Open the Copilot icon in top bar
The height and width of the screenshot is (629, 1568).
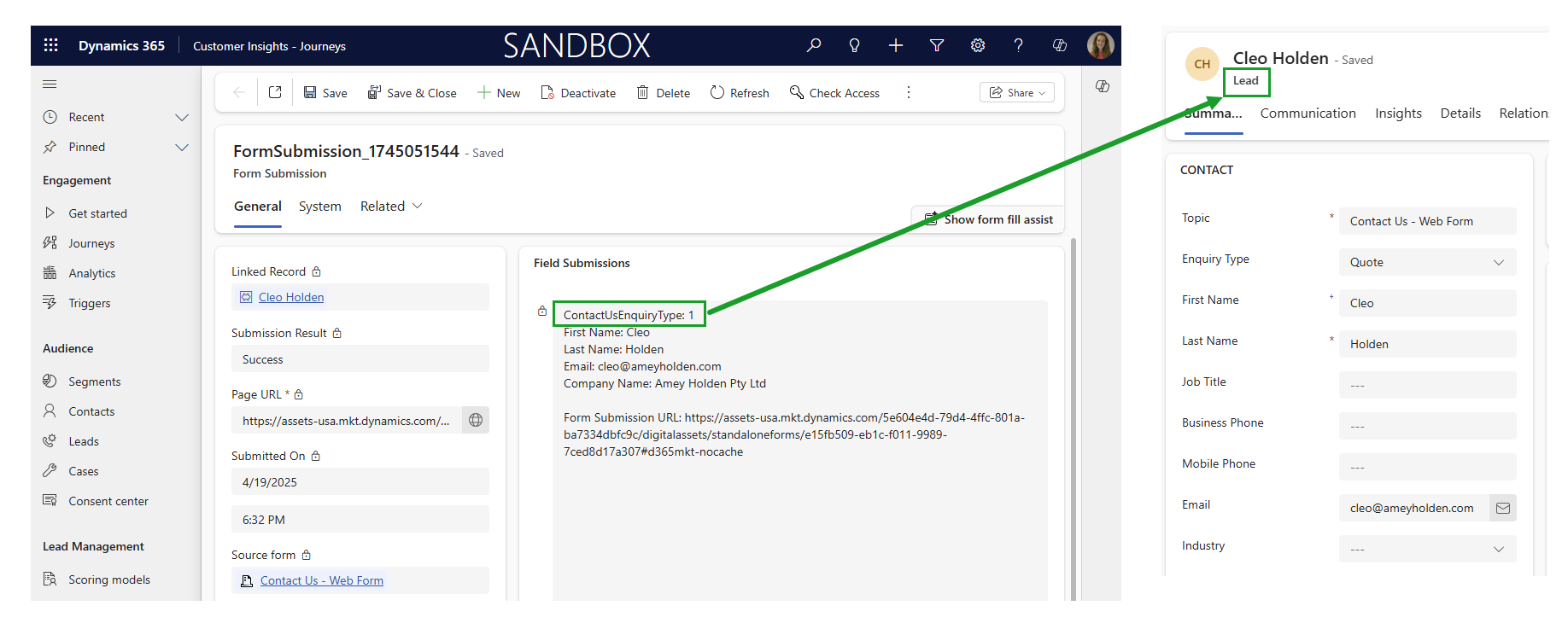click(1060, 45)
